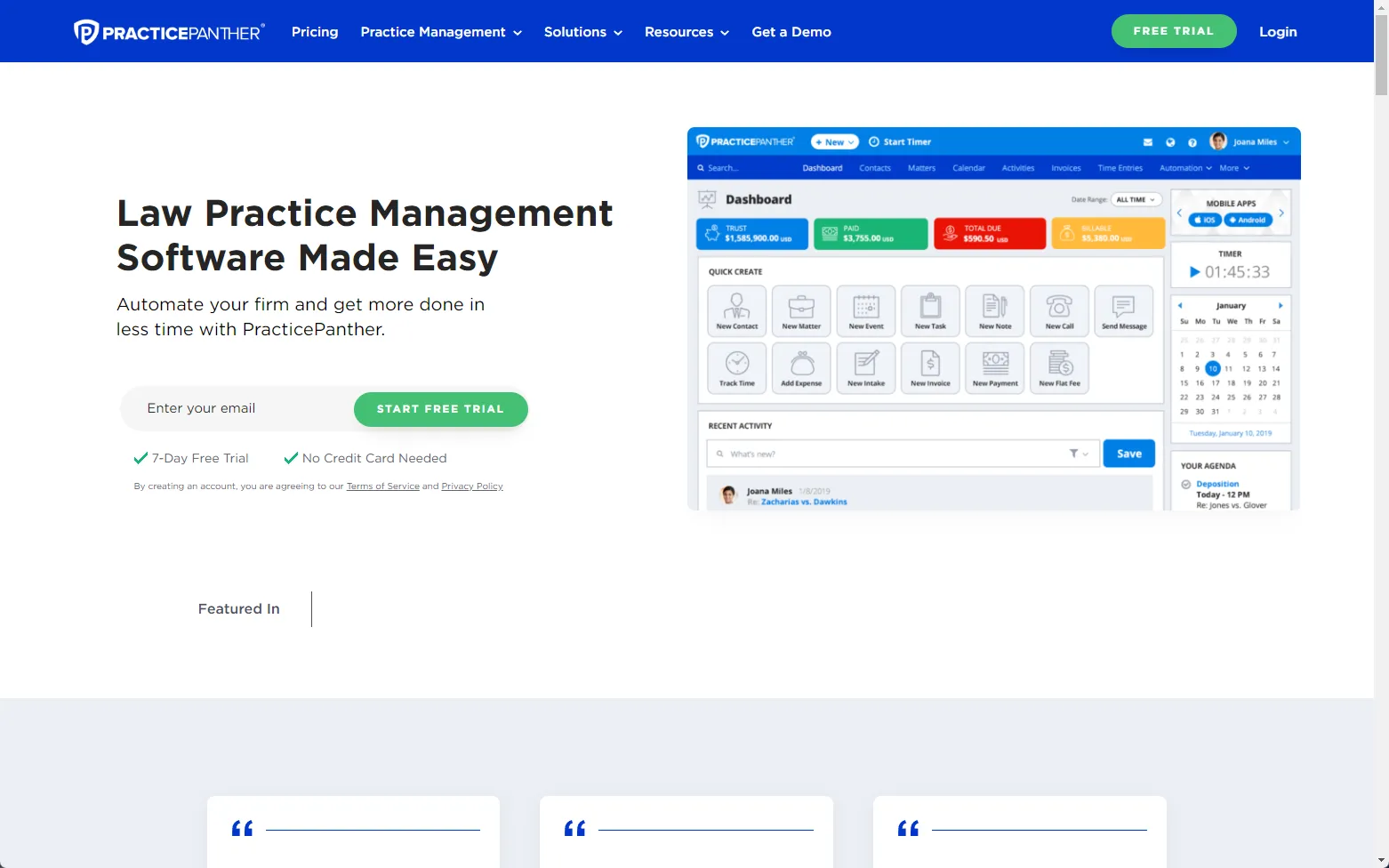Screen dimensions: 1389x868
Task: Switch to Calendar tab in dashboard preview
Action: tap(968, 168)
